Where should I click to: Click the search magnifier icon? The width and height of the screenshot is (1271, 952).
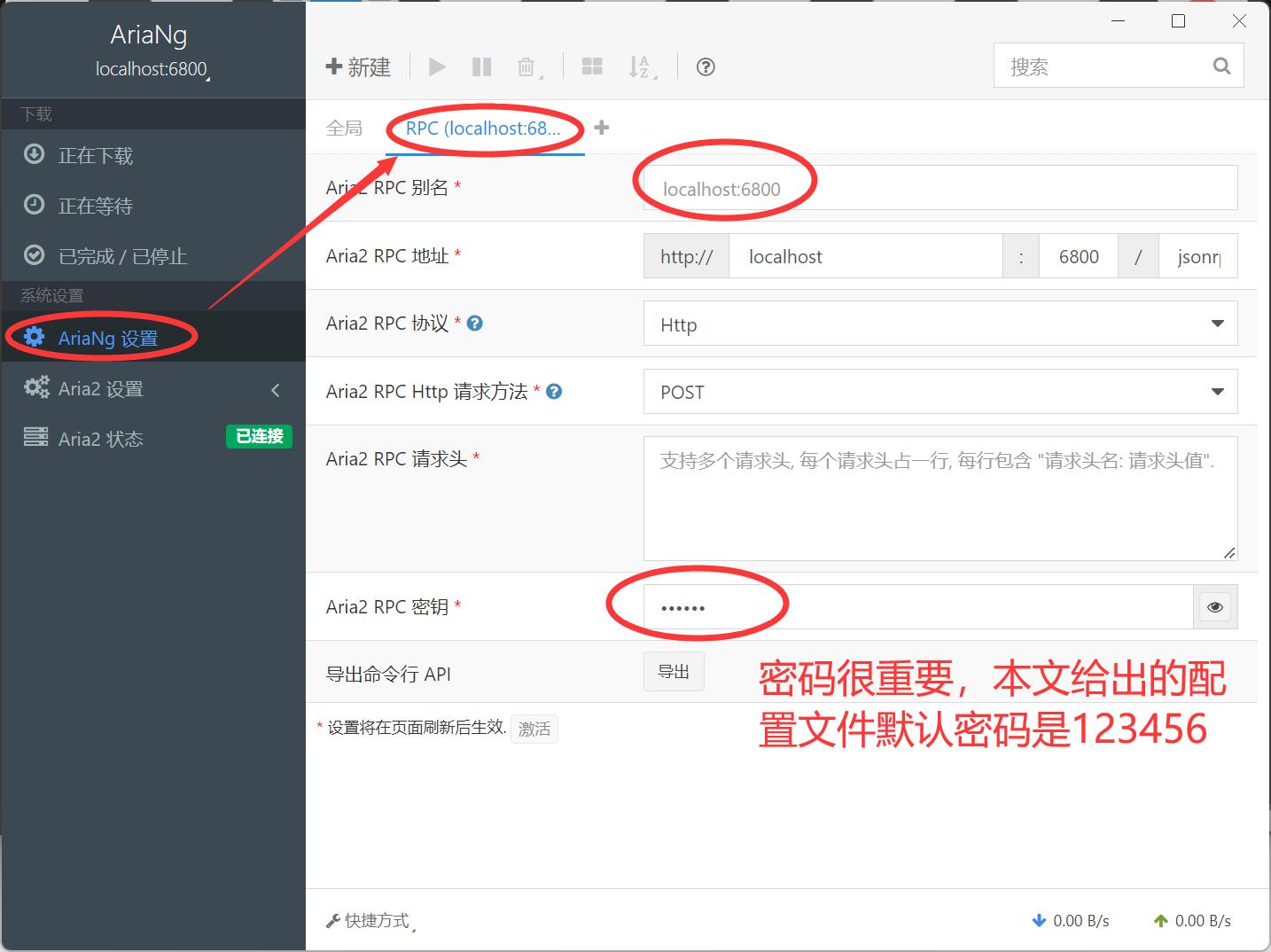click(x=1221, y=66)
